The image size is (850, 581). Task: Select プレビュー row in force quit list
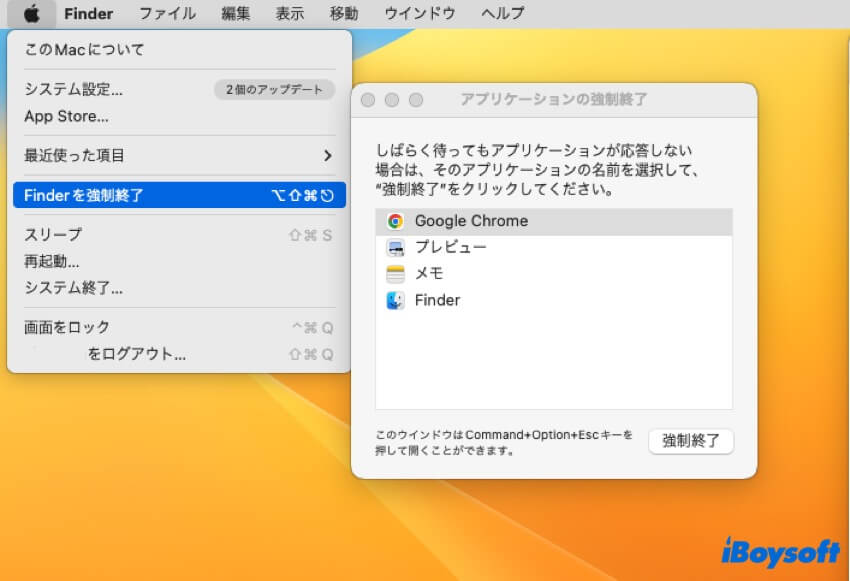pyautogui.click(x=553, y=248)
